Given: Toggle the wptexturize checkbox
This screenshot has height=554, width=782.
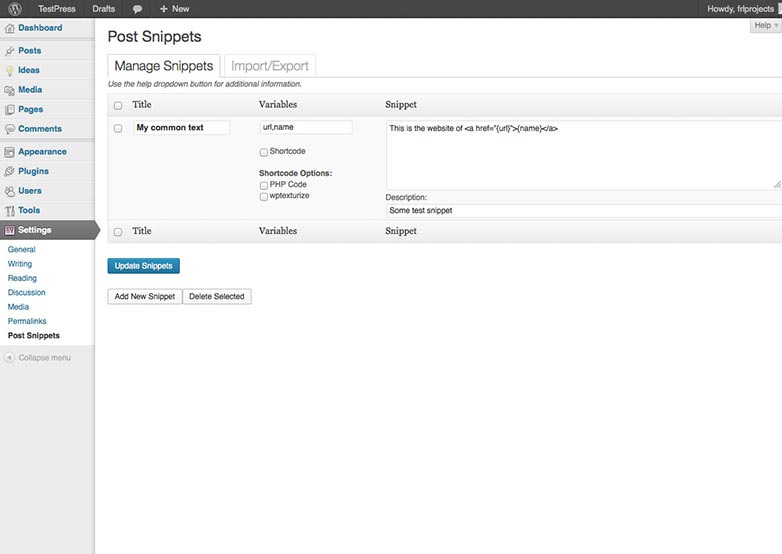Looking at the screenshot, I should click(264, 196).
